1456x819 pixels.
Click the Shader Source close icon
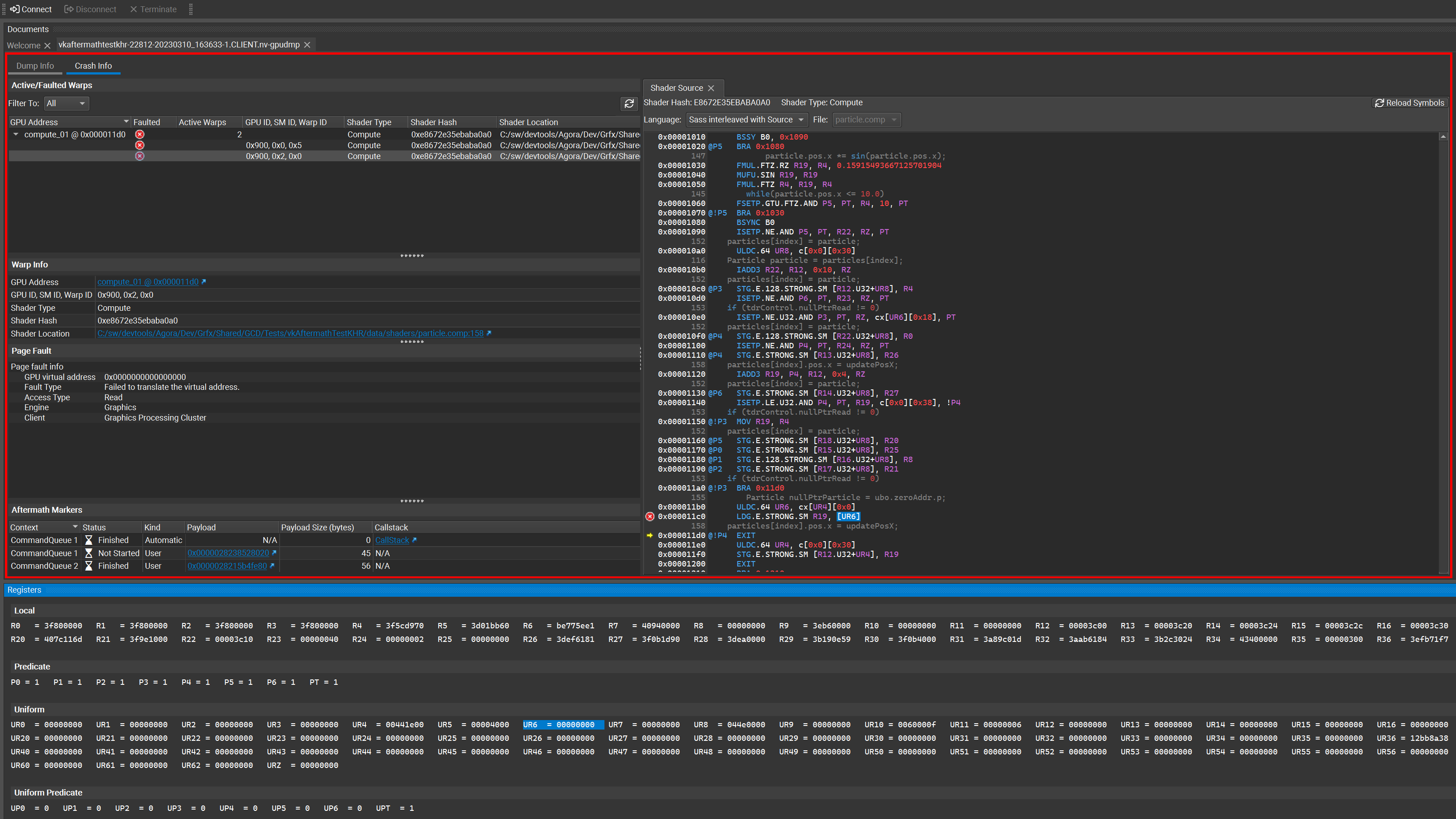[711, 88]
